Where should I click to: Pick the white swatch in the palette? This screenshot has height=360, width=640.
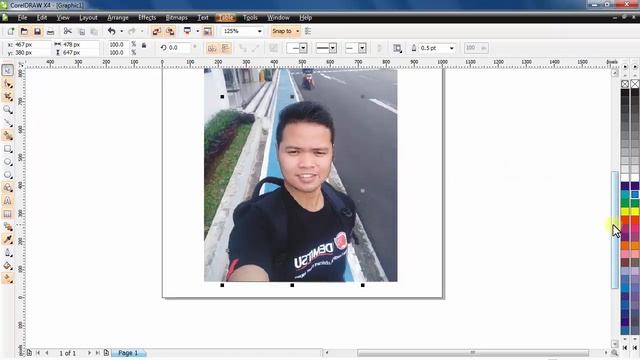(625, 178)
